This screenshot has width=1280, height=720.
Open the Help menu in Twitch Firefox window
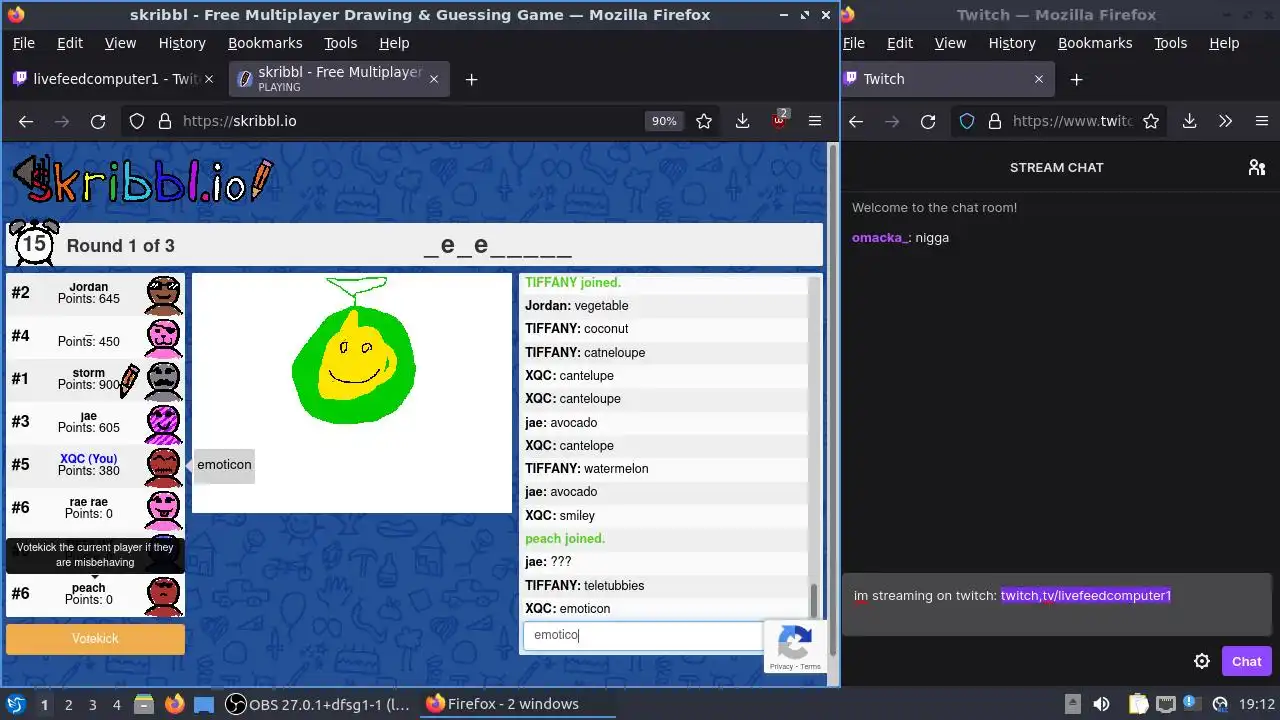[x=1224, y=43]
